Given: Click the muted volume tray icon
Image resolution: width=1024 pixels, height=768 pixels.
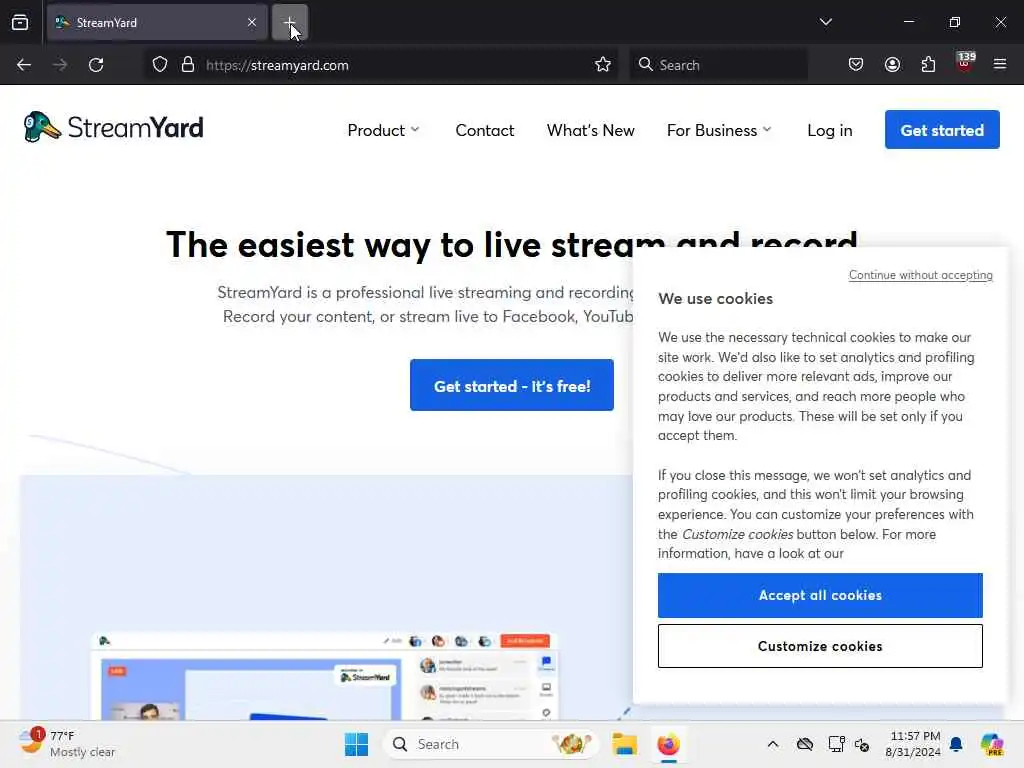Looking at the screenshot, I should point(862,744).
